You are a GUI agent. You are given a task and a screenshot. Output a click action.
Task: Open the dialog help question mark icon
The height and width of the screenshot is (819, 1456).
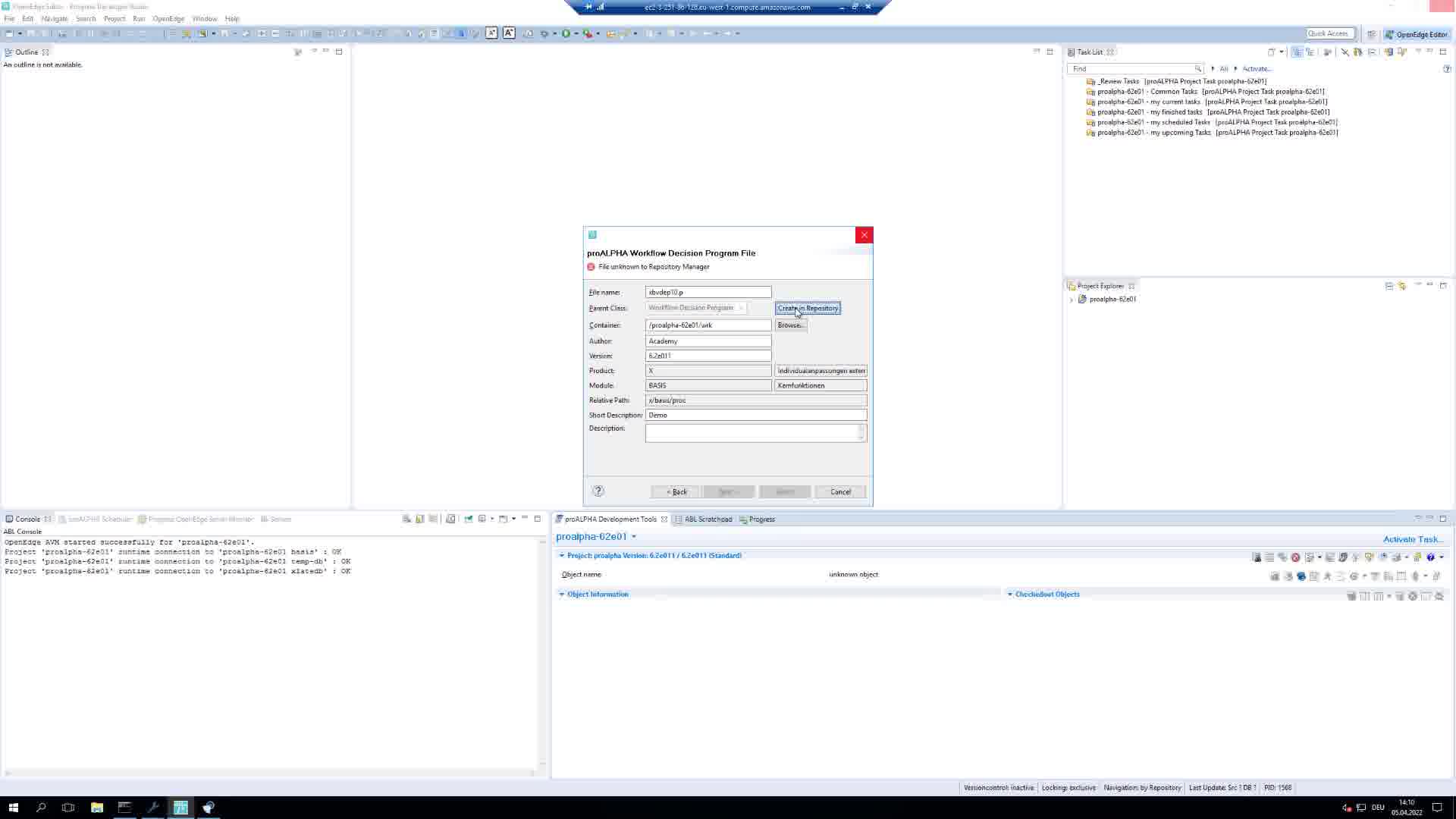pyautogui.click(x=598, y=491)
